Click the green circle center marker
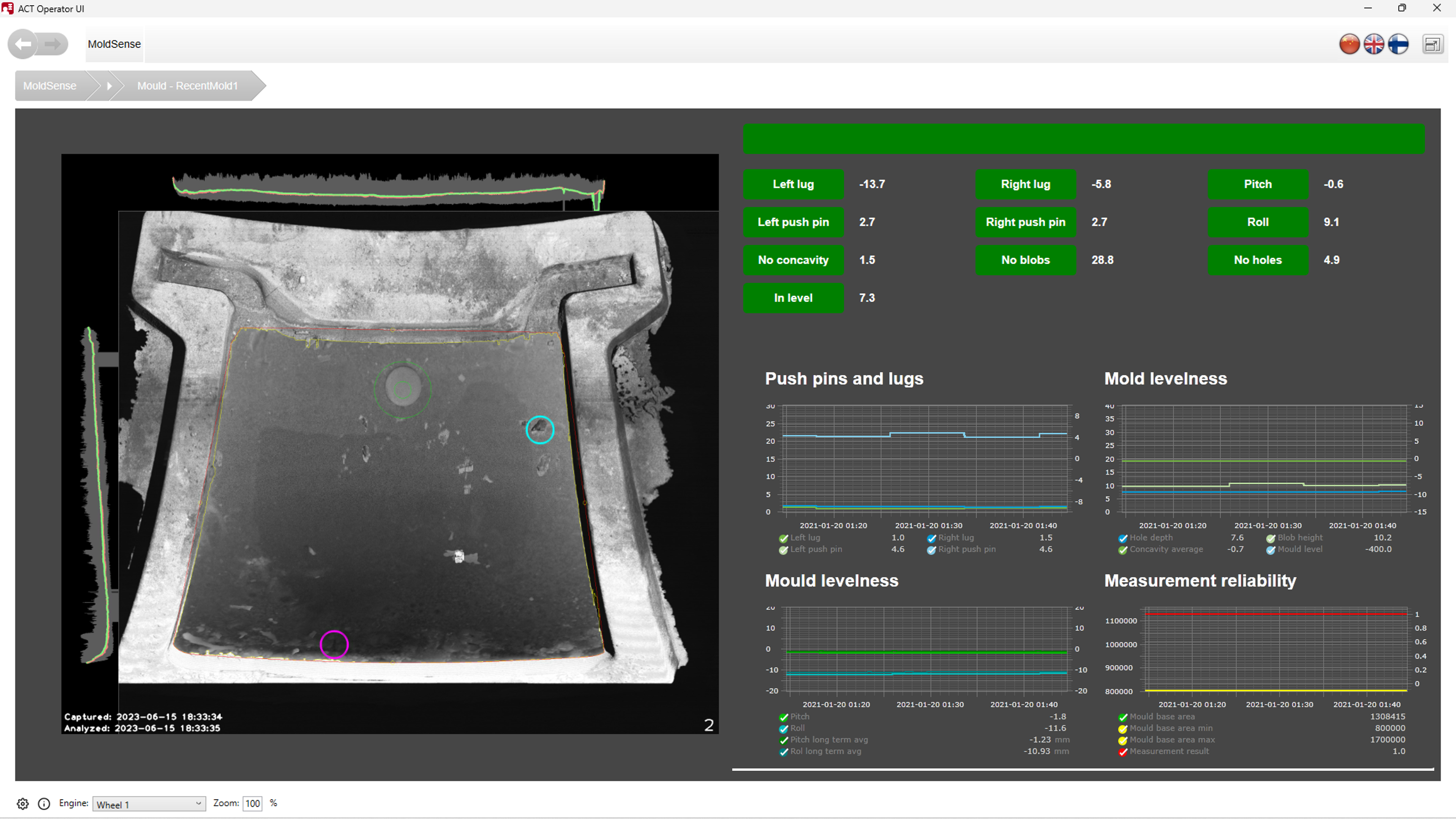This screenshot has width=1456, height=819. click(x=403, y=389)
